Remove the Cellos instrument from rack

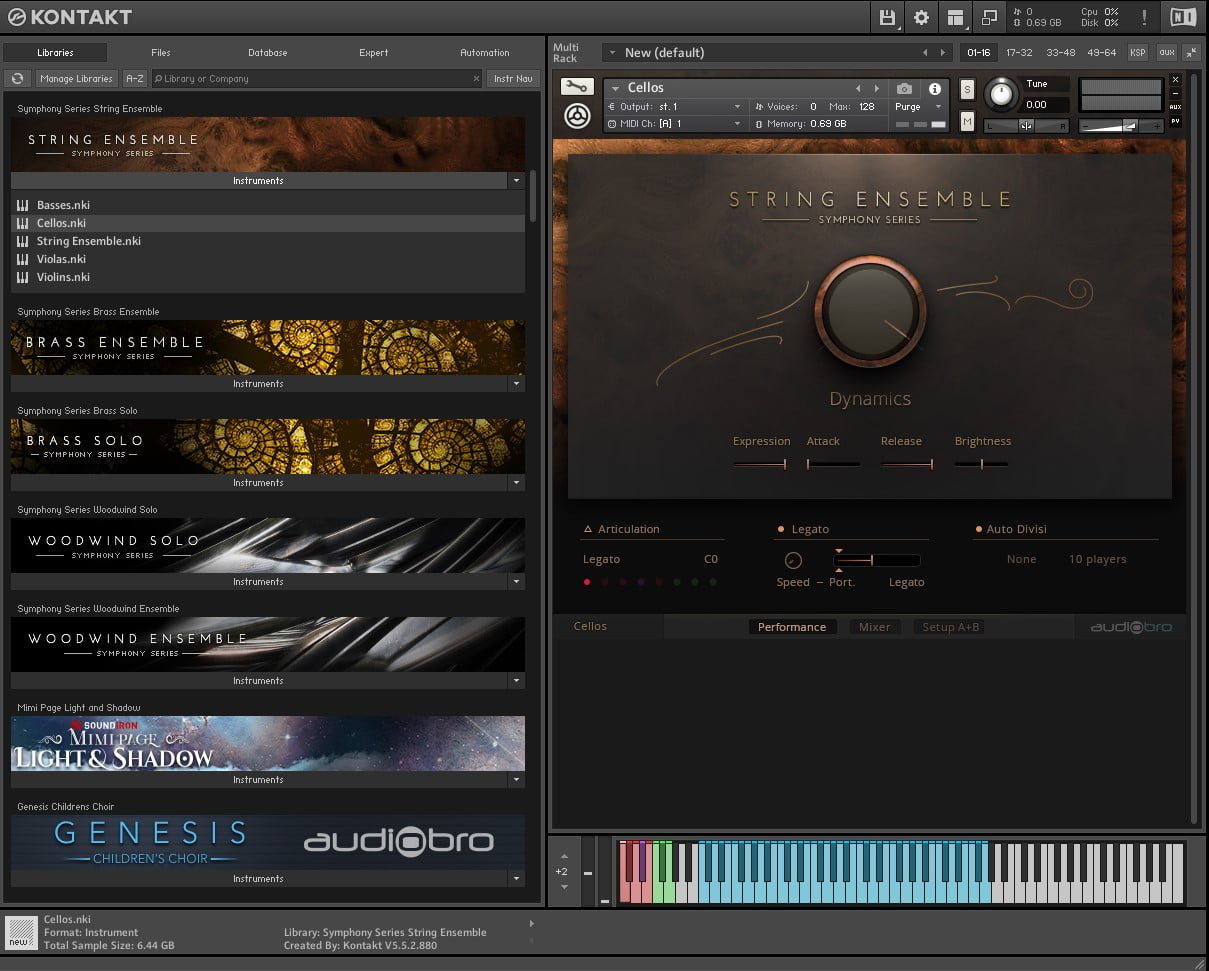(1175, 80)
